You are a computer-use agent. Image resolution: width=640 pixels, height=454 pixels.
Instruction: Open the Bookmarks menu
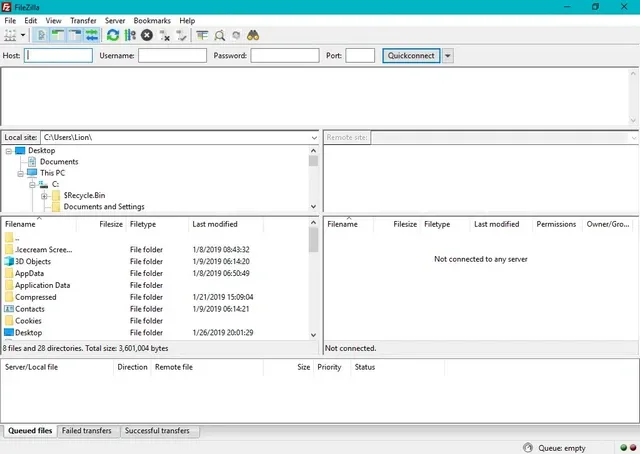pos(152,21)
